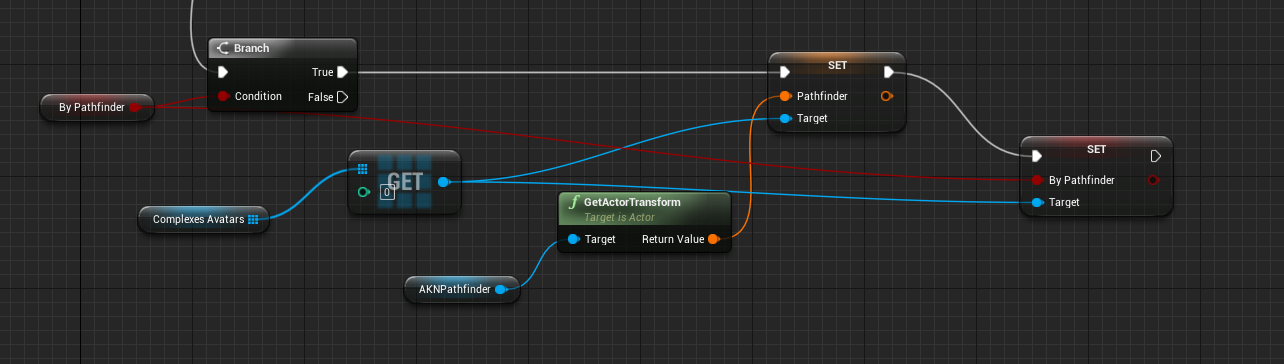
Task: Click the Branch node's red Condition pin
Action: tap(223, 97)
